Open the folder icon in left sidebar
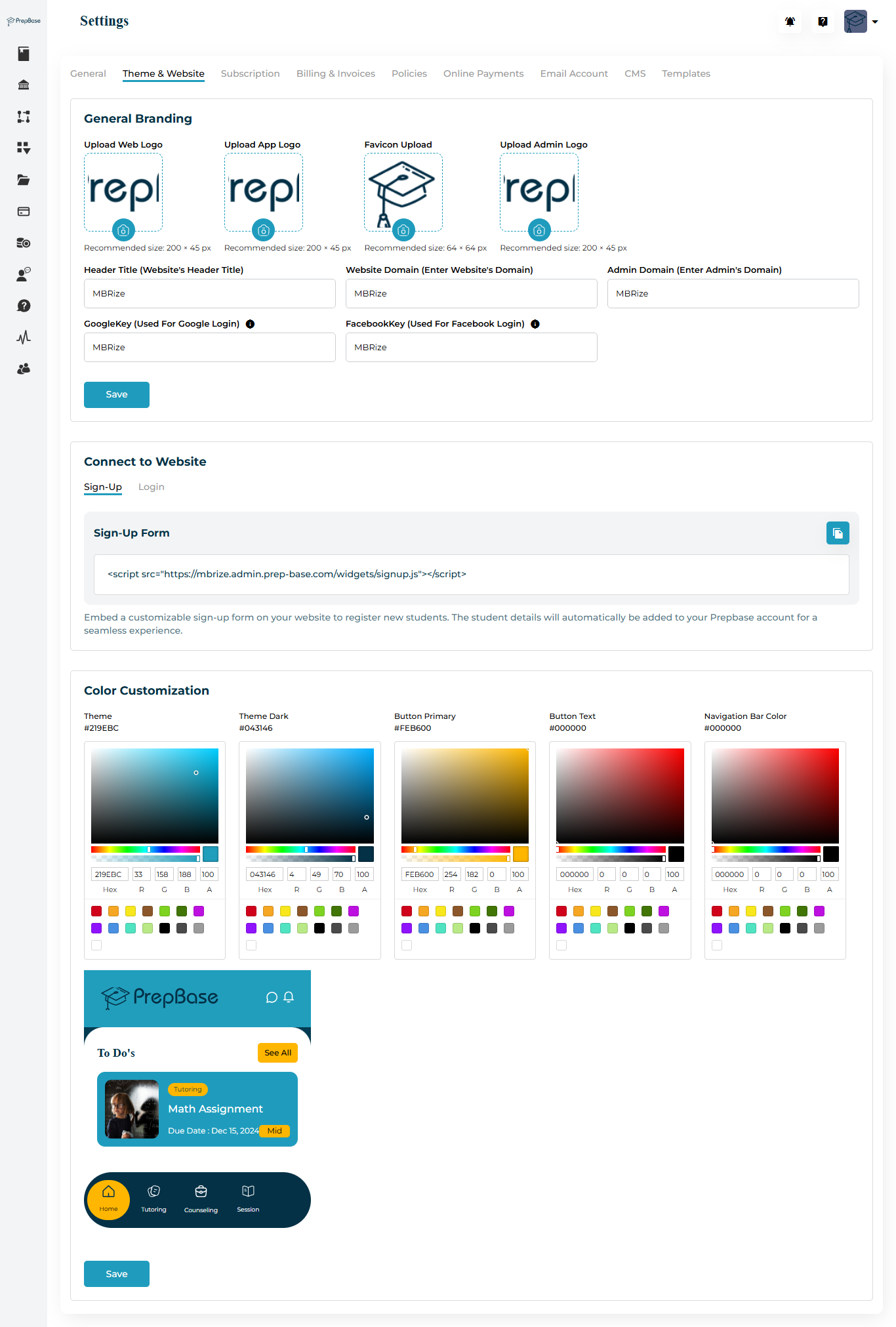Viewport: 896px width, 1327px height. click(24, 180)
